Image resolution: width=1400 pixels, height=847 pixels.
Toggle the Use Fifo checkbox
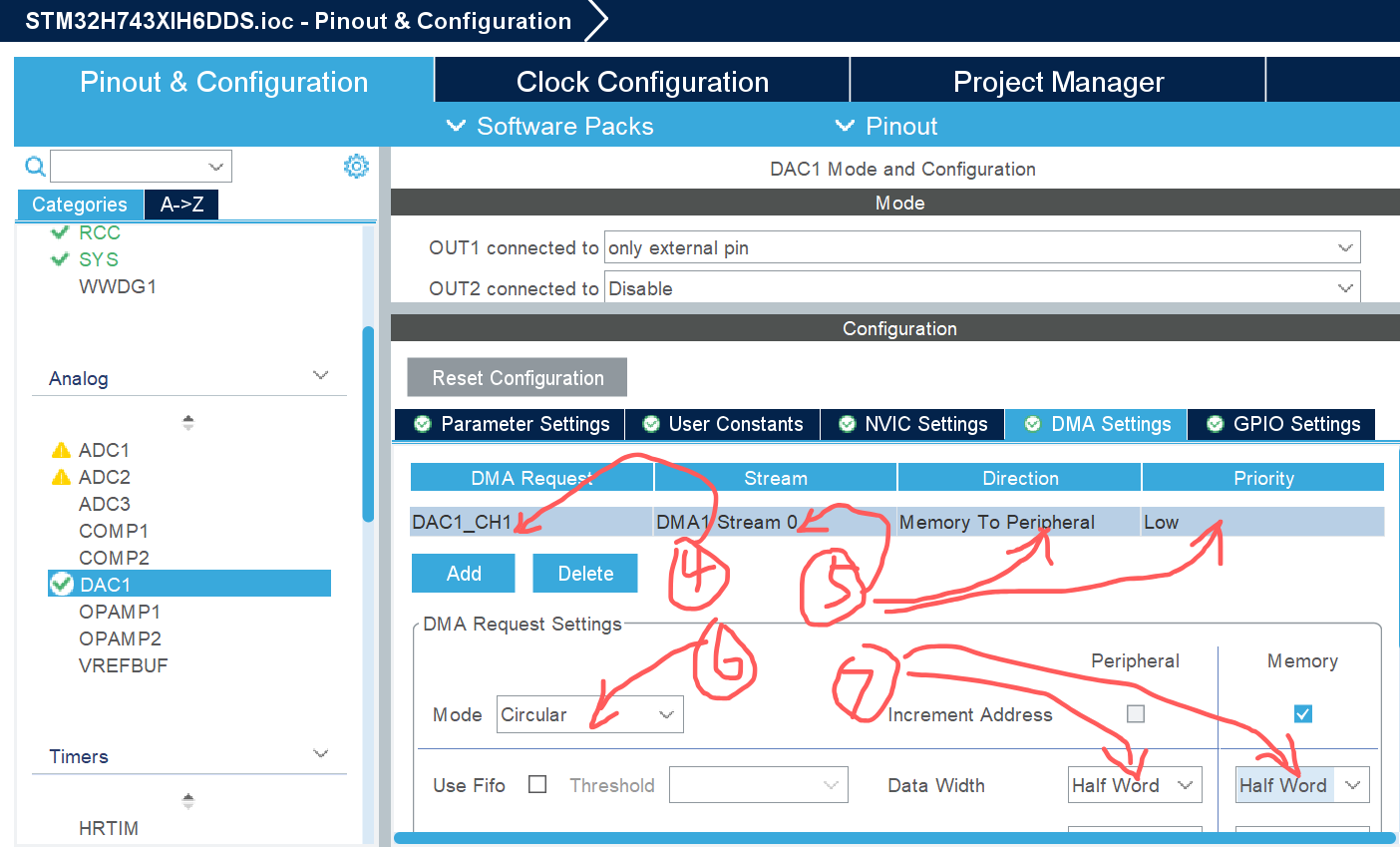(537, 784)
